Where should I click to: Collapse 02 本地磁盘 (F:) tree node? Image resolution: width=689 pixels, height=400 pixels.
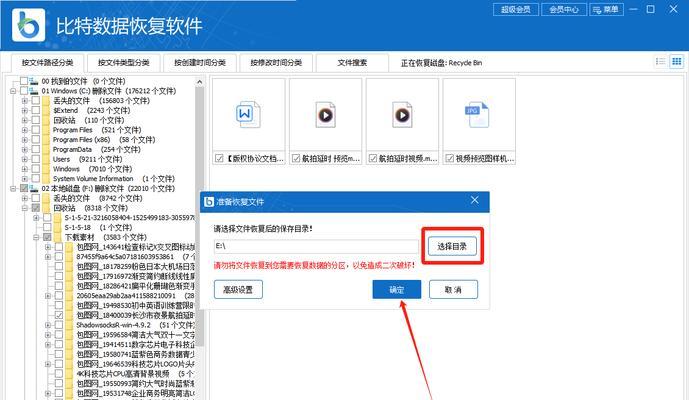[x=13, y=189]
